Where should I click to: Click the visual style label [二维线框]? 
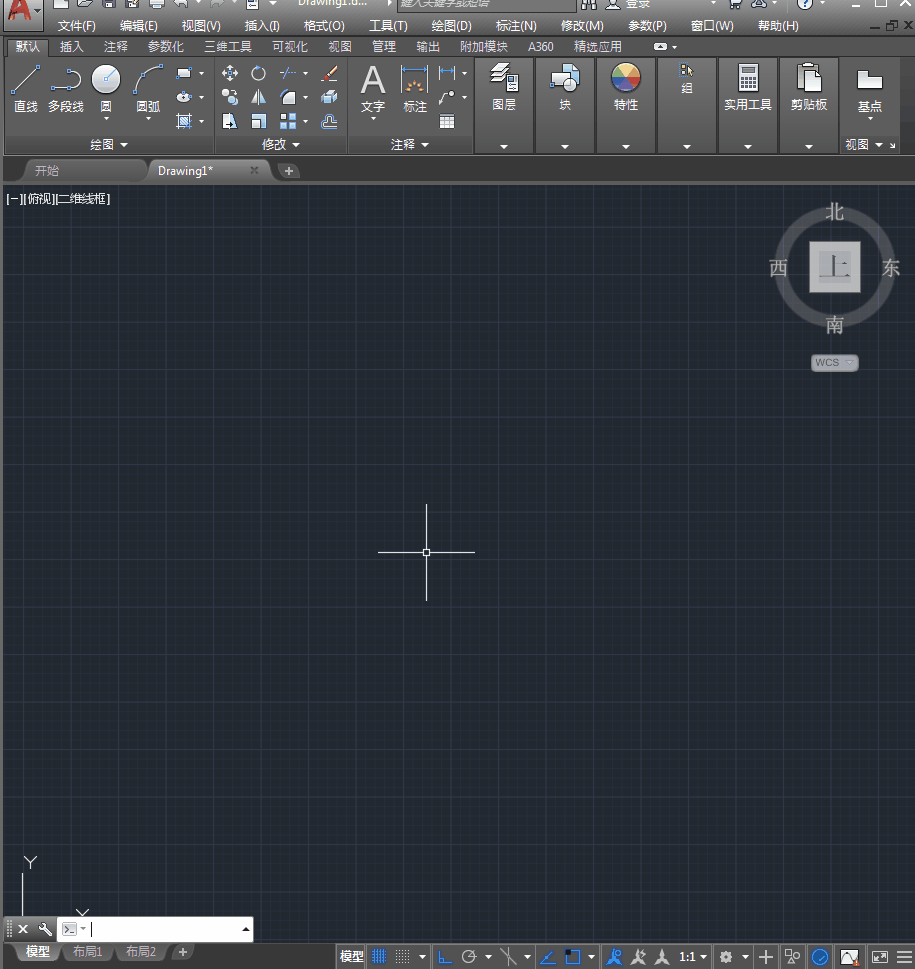(83, 199)
